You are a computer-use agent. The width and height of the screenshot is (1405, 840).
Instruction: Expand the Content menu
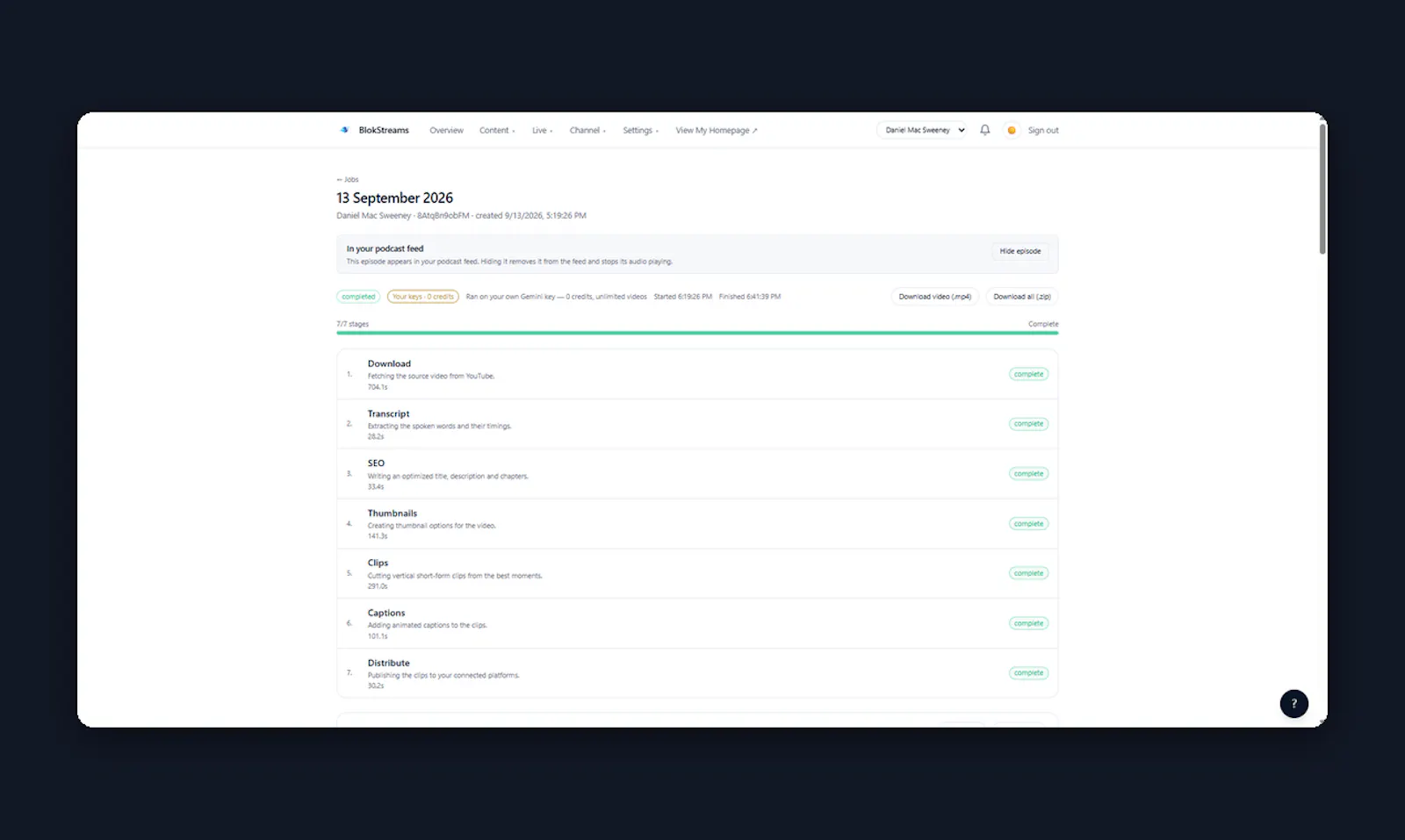497,130
